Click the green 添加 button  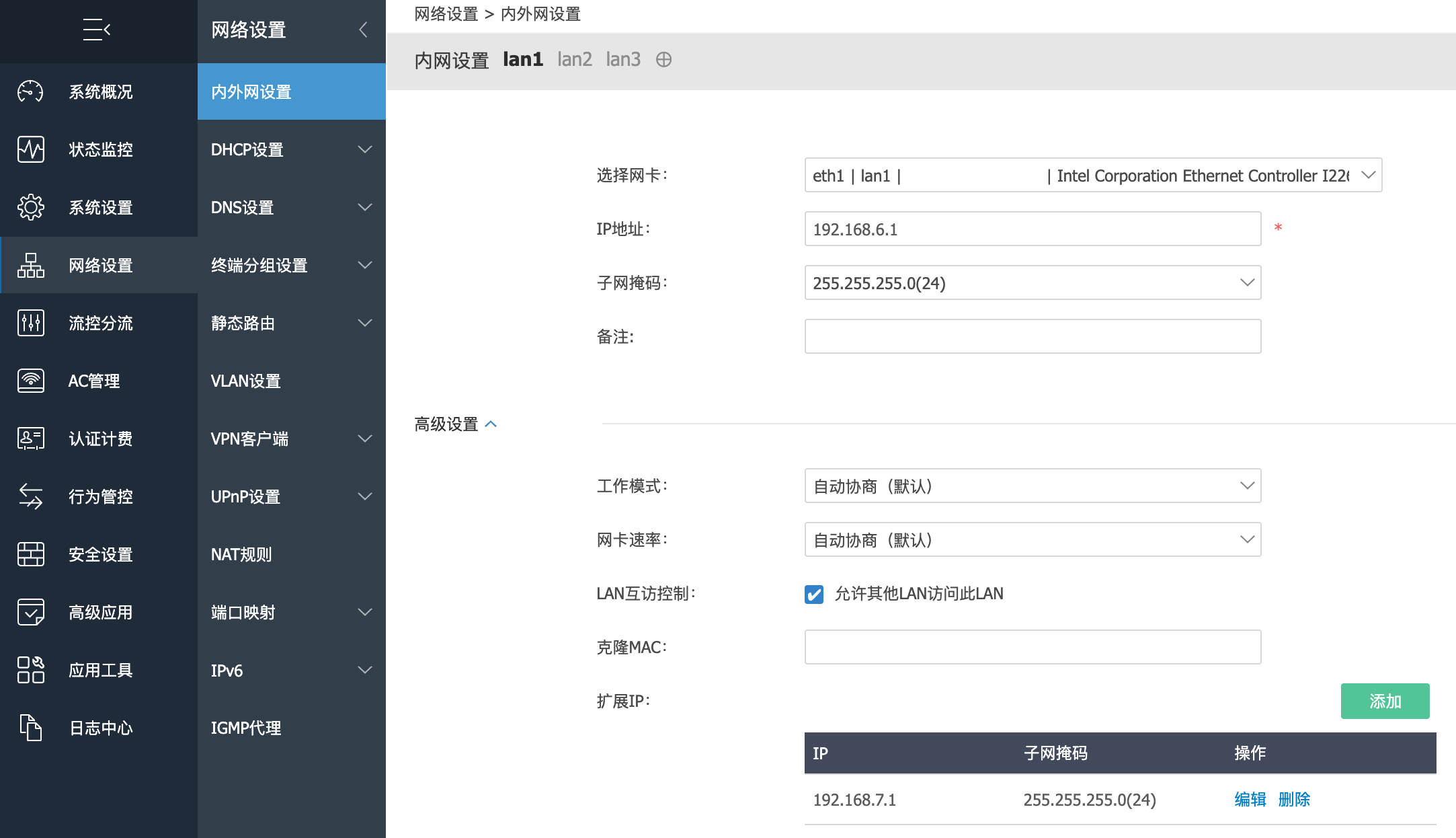(1385, 701)
